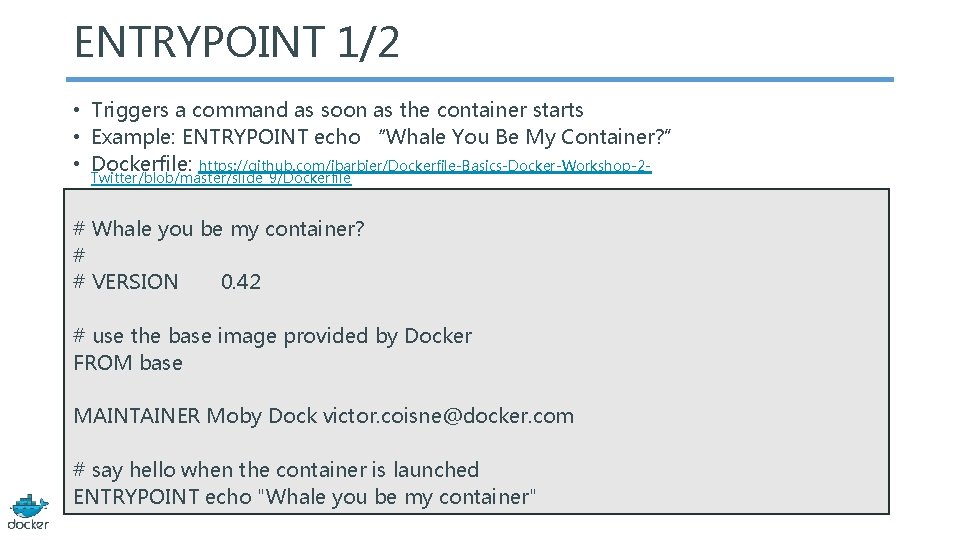Click the blue divider line under title
960x540 pixels.
480,80
